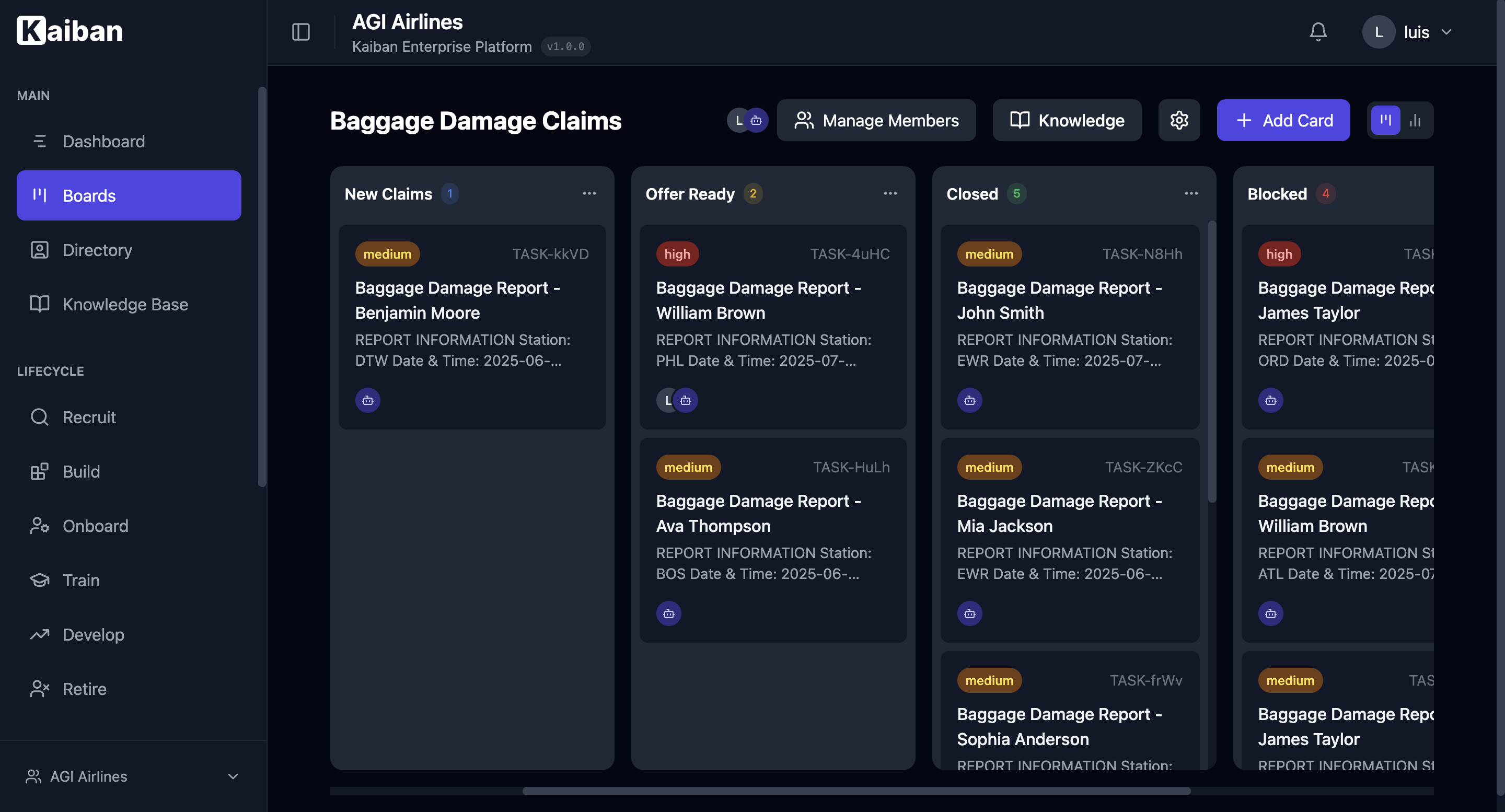The height and width of the screenshot is (812, 1505).
Task: Click the Baggage Damage Claims board title
Action: tap(476, 121)
